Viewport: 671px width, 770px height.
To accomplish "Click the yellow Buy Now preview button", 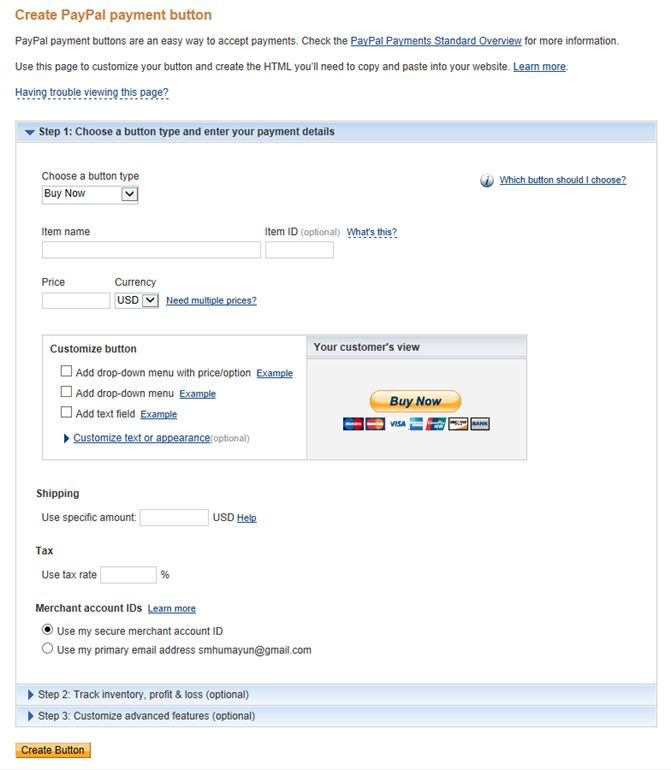I will tap(415, 401).
